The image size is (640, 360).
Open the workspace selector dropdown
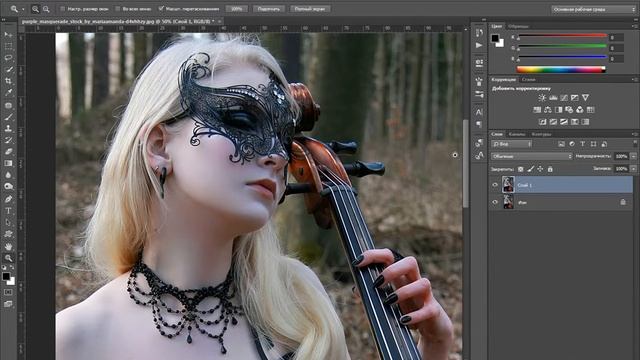click(593, 9)
